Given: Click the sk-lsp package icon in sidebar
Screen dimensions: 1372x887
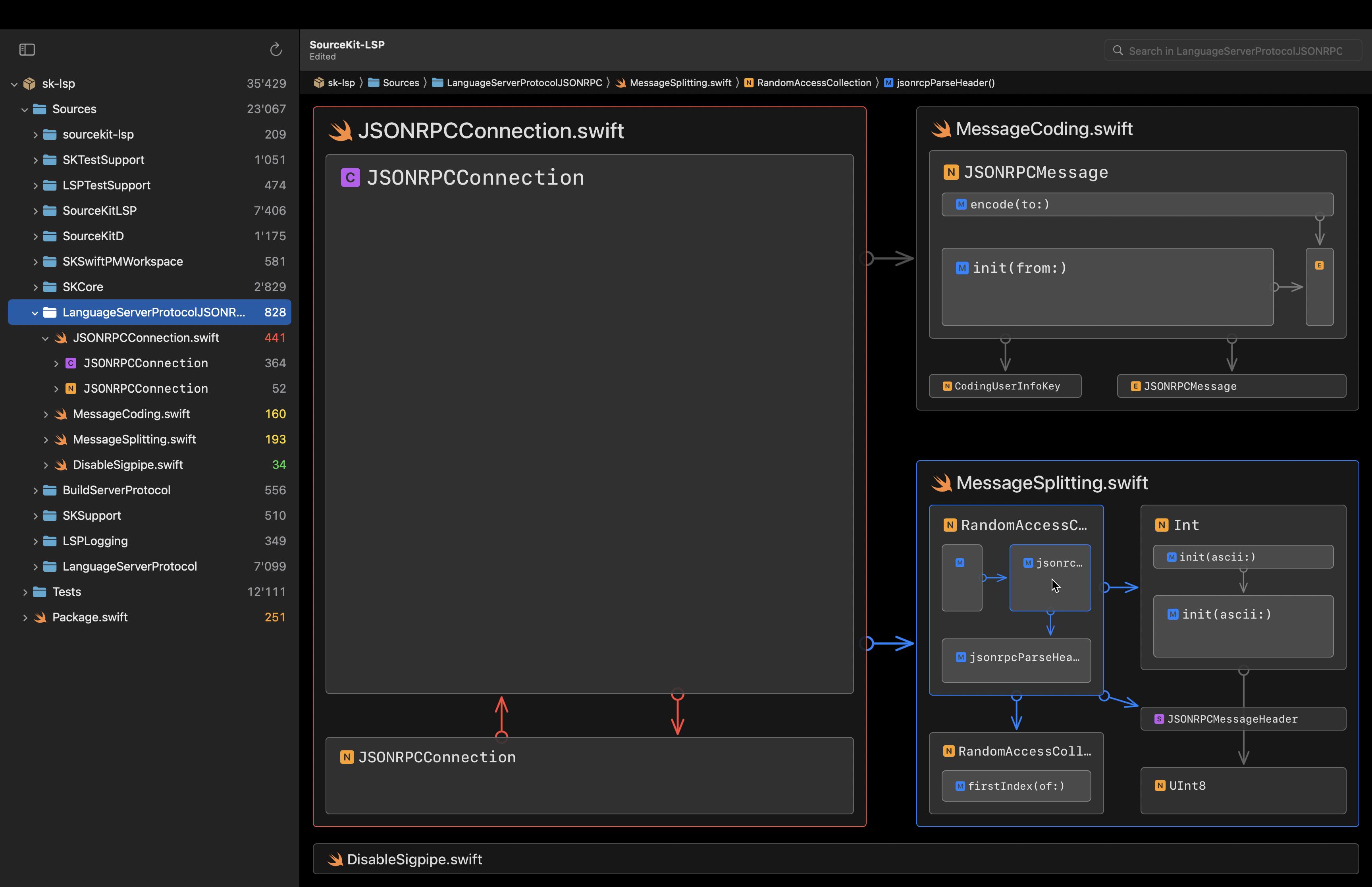Looking at the screenshot, I should (29, 83).
